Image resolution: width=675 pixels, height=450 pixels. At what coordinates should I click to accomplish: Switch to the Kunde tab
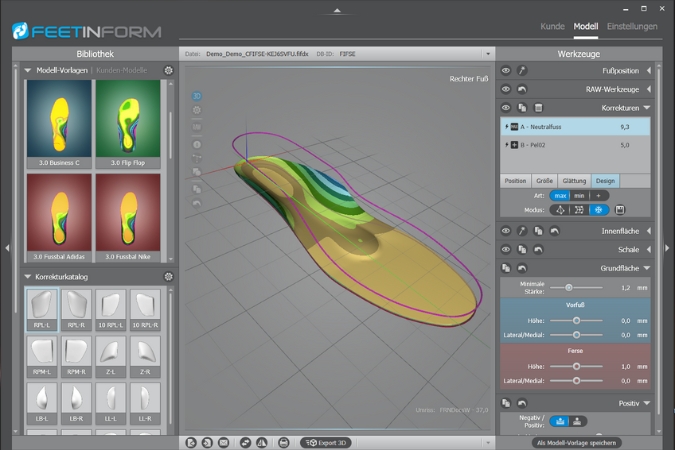click(551, 26)
